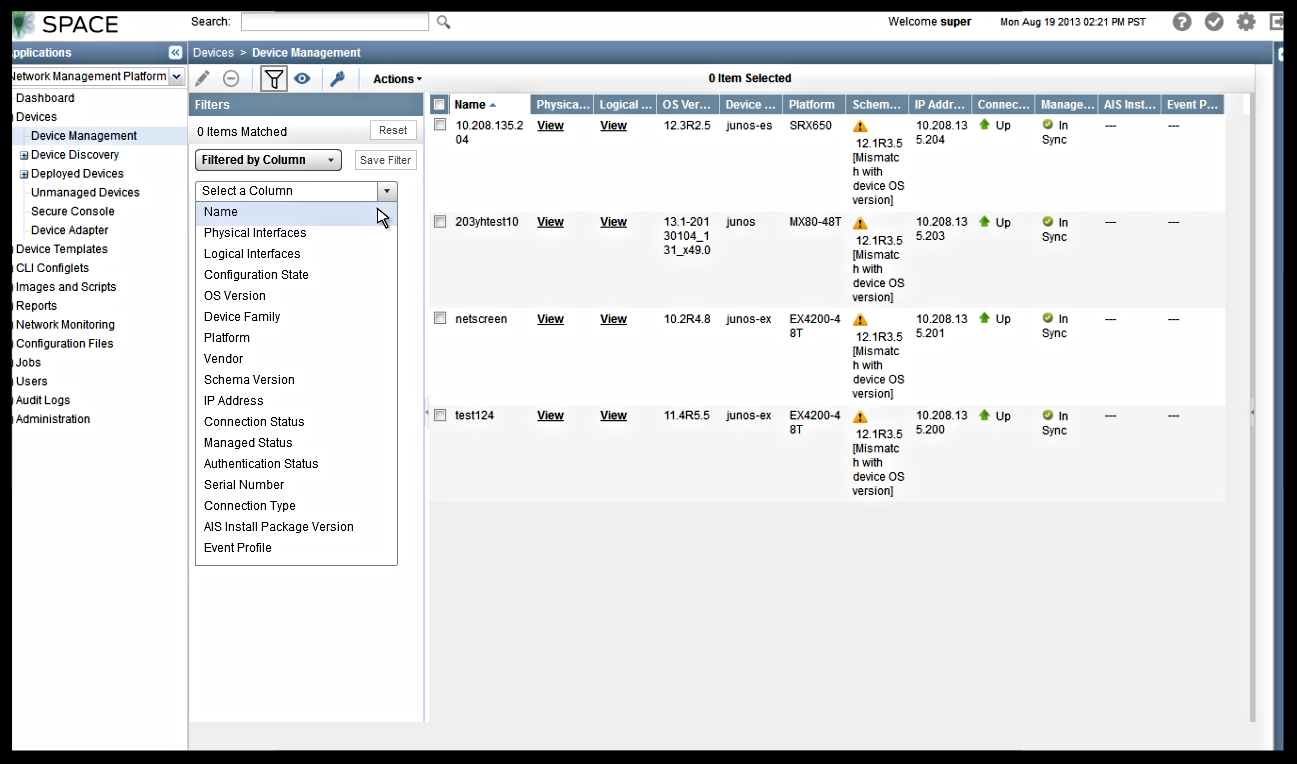Choose Event Profile option
The image size is (1297, 764).
[x=296, y=548]
